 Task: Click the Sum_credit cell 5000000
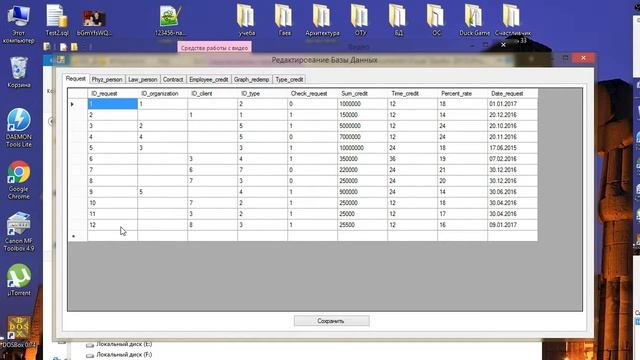pyautogui.click(x=362, y=126)
